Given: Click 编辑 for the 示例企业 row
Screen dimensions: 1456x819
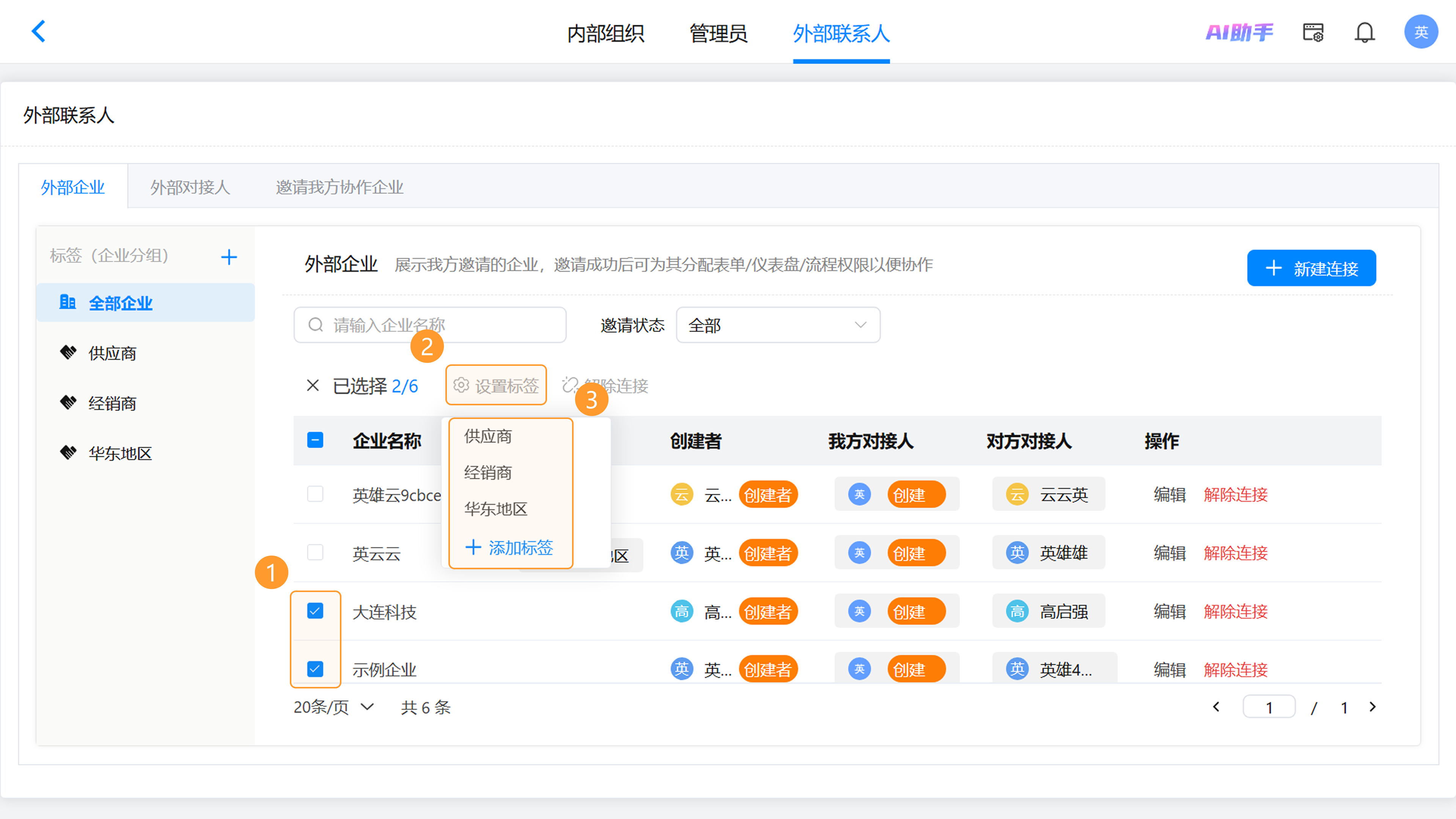Looking at the screenshot, I should click(1170, 670).
